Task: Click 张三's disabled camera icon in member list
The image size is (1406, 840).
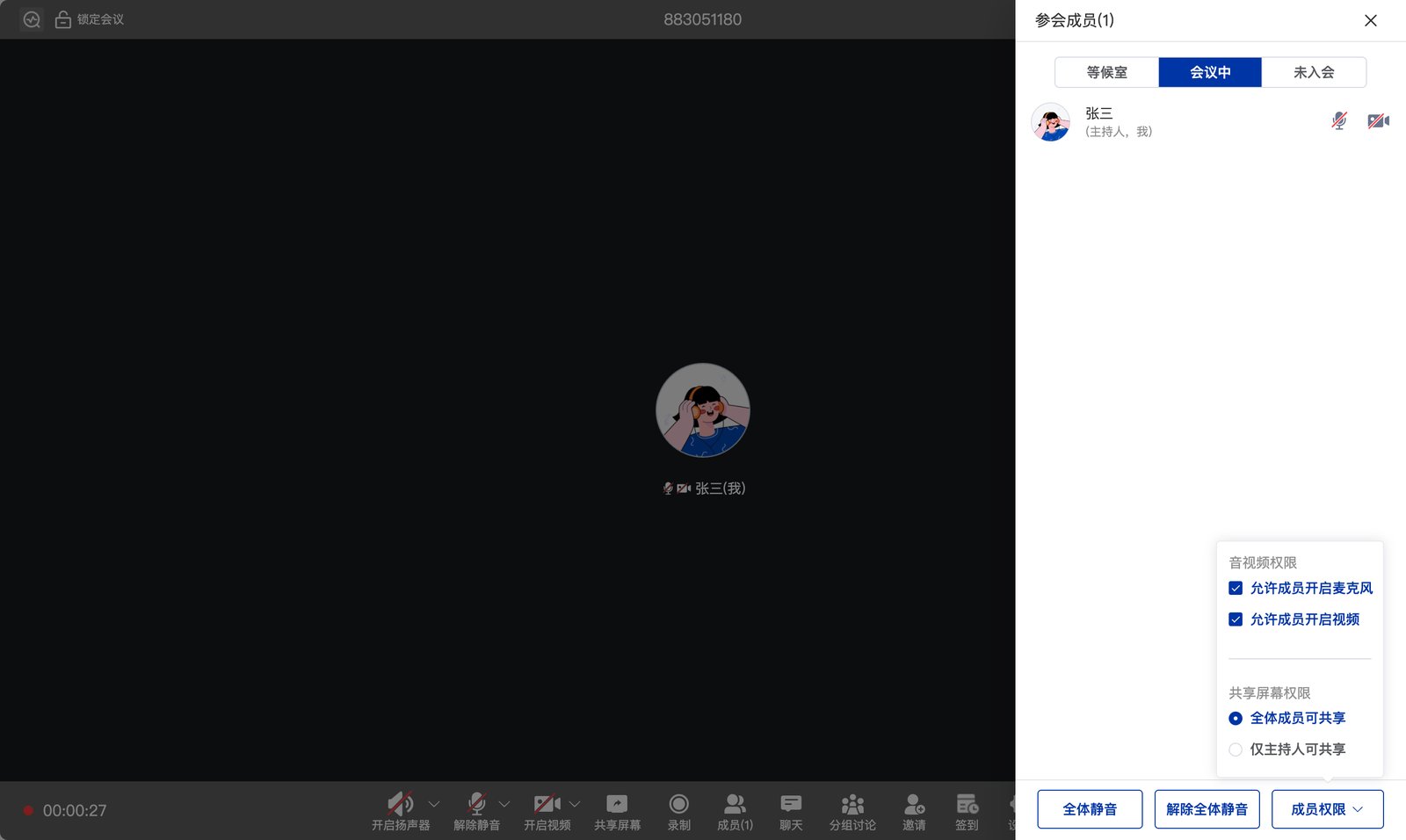Action: (1378, 121)
